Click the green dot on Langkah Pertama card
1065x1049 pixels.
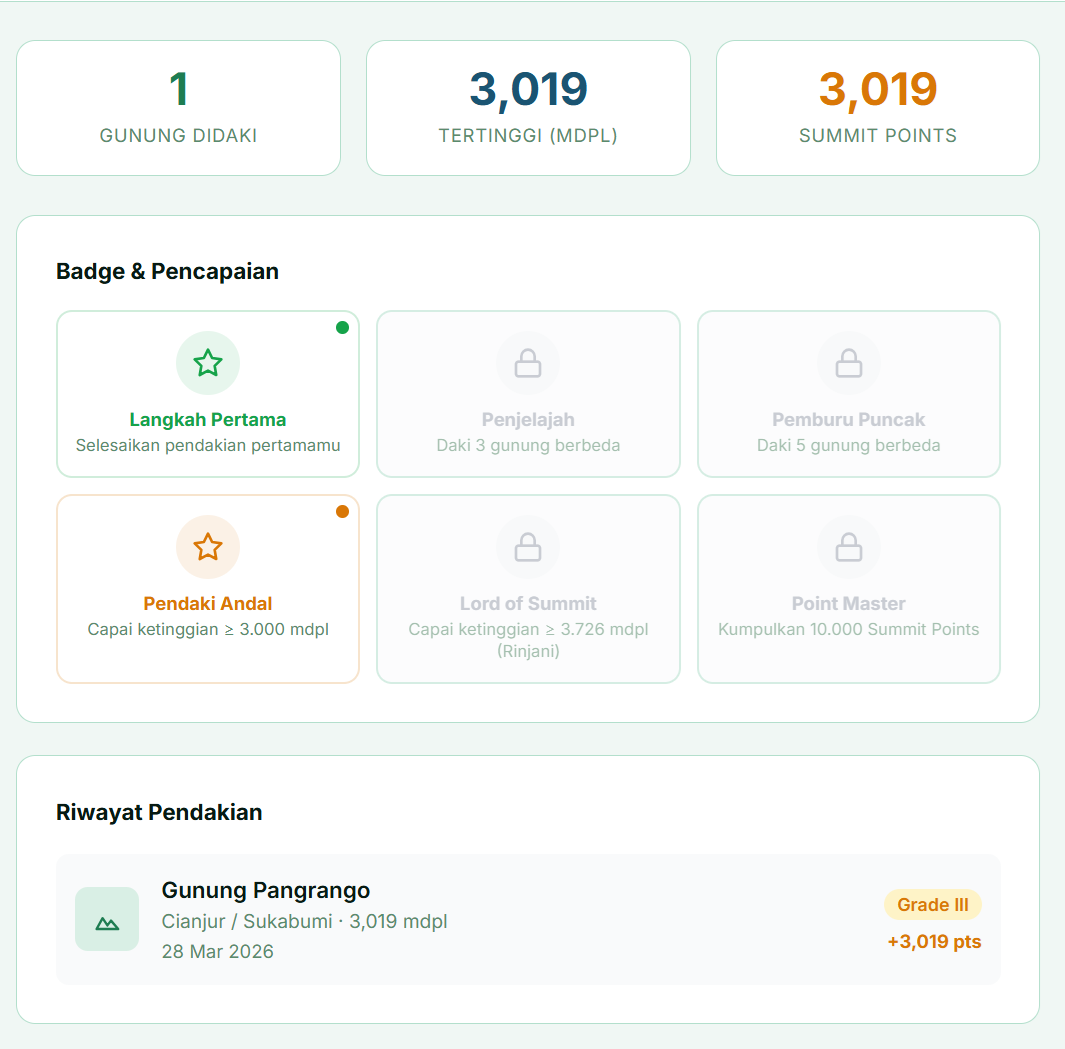coord(342,327)
